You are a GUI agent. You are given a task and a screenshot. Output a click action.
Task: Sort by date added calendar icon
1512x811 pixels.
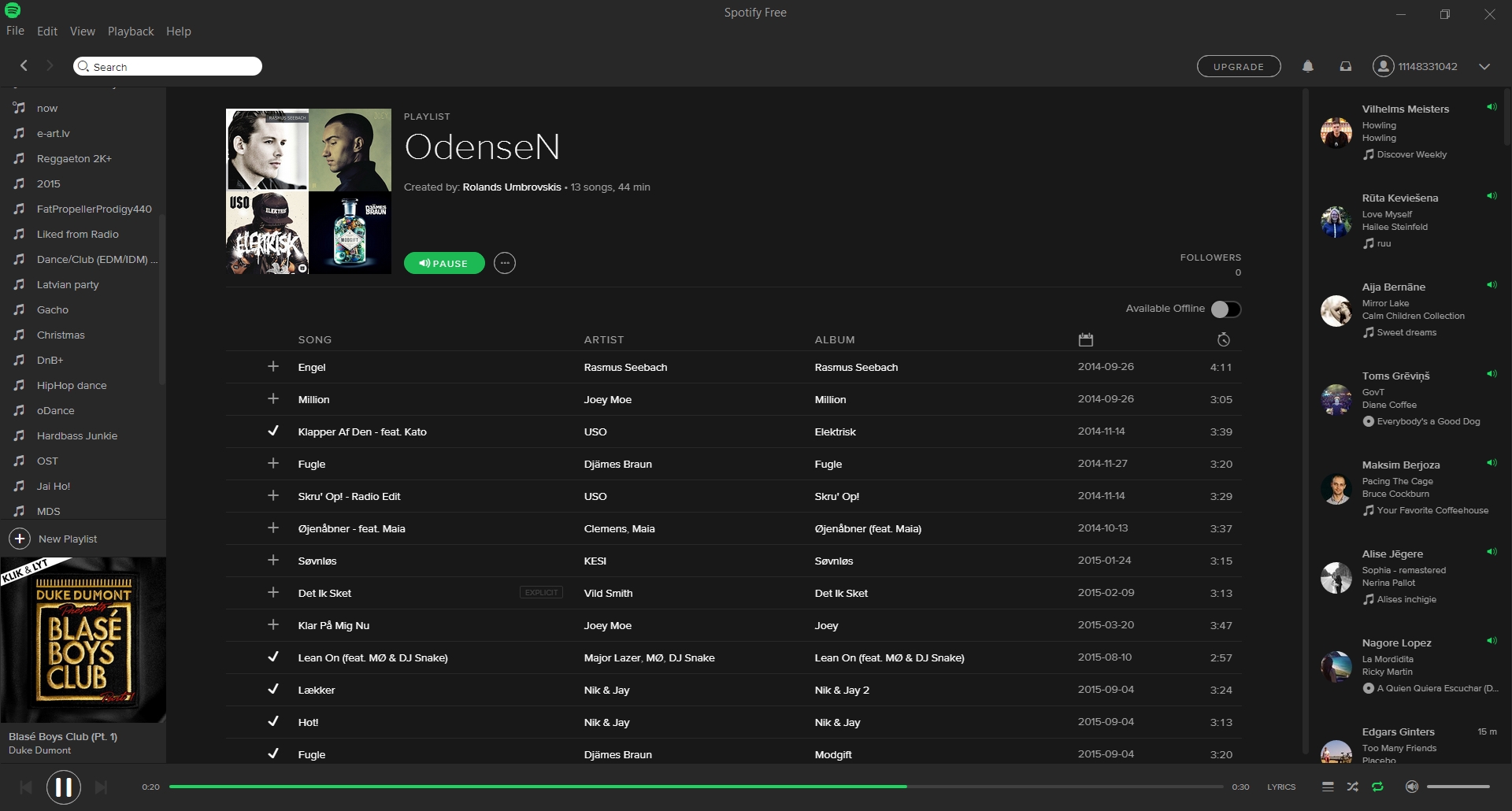pos(1086,339)
